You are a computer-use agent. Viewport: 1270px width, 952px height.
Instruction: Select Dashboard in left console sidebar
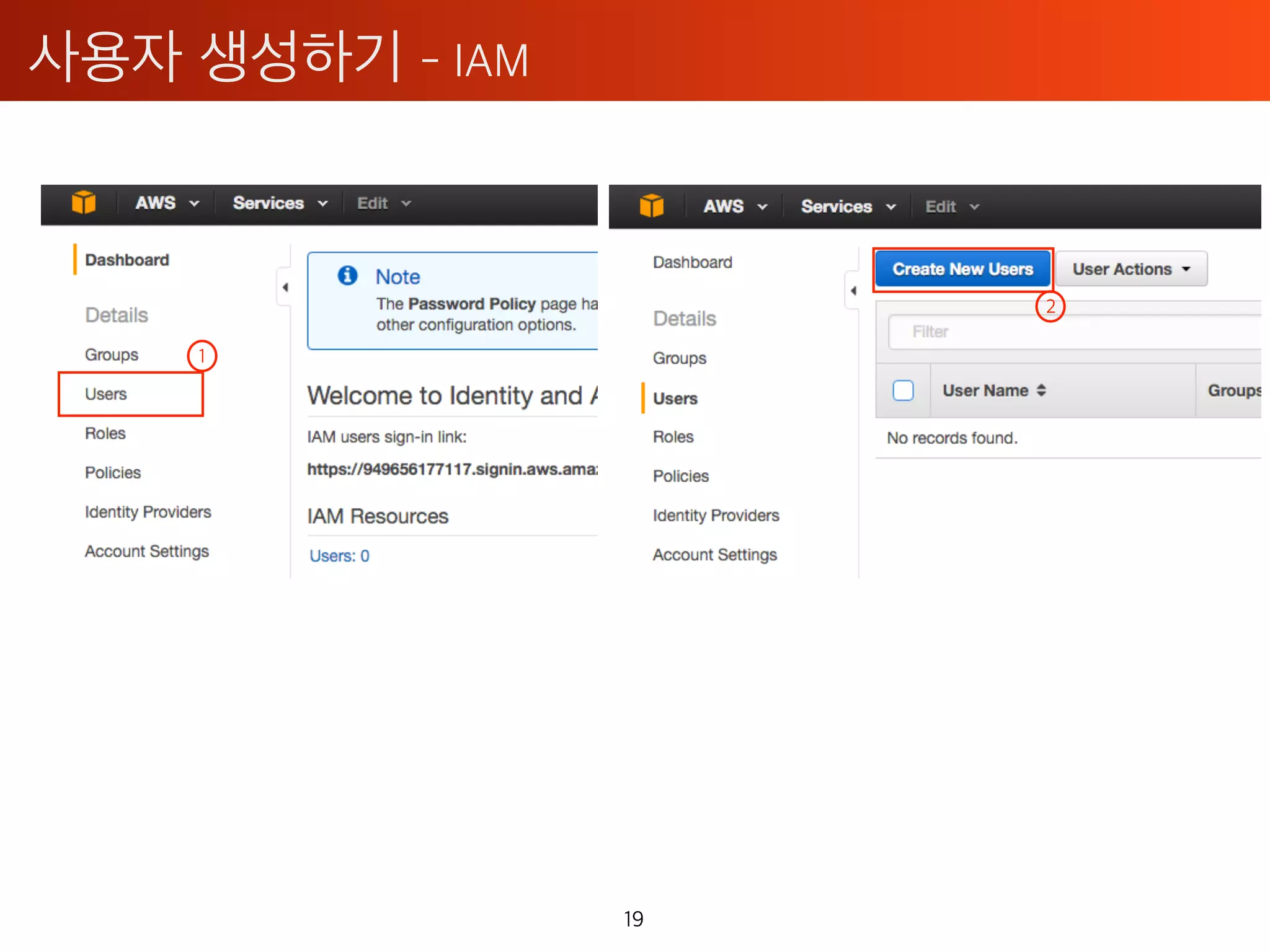click(127, 260)
